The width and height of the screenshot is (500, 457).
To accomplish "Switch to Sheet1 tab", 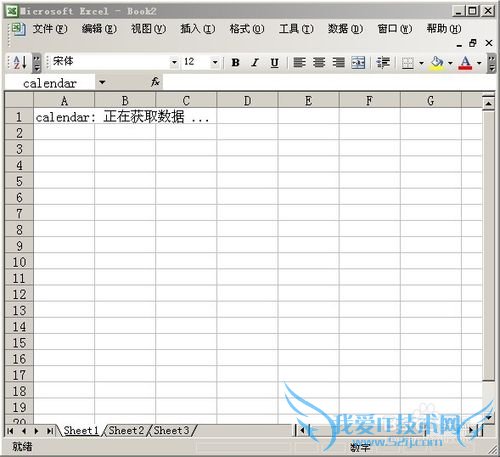I will 81,430.
